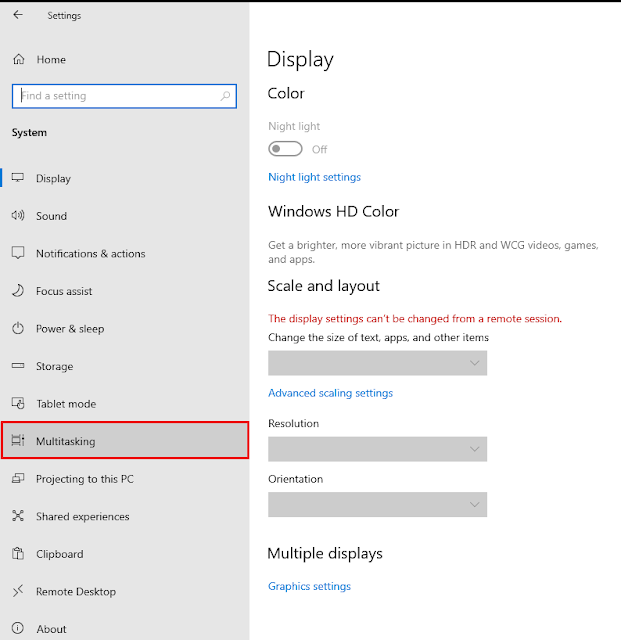Select Display in the sidebar
621x640 pixels.
(125, 178)
